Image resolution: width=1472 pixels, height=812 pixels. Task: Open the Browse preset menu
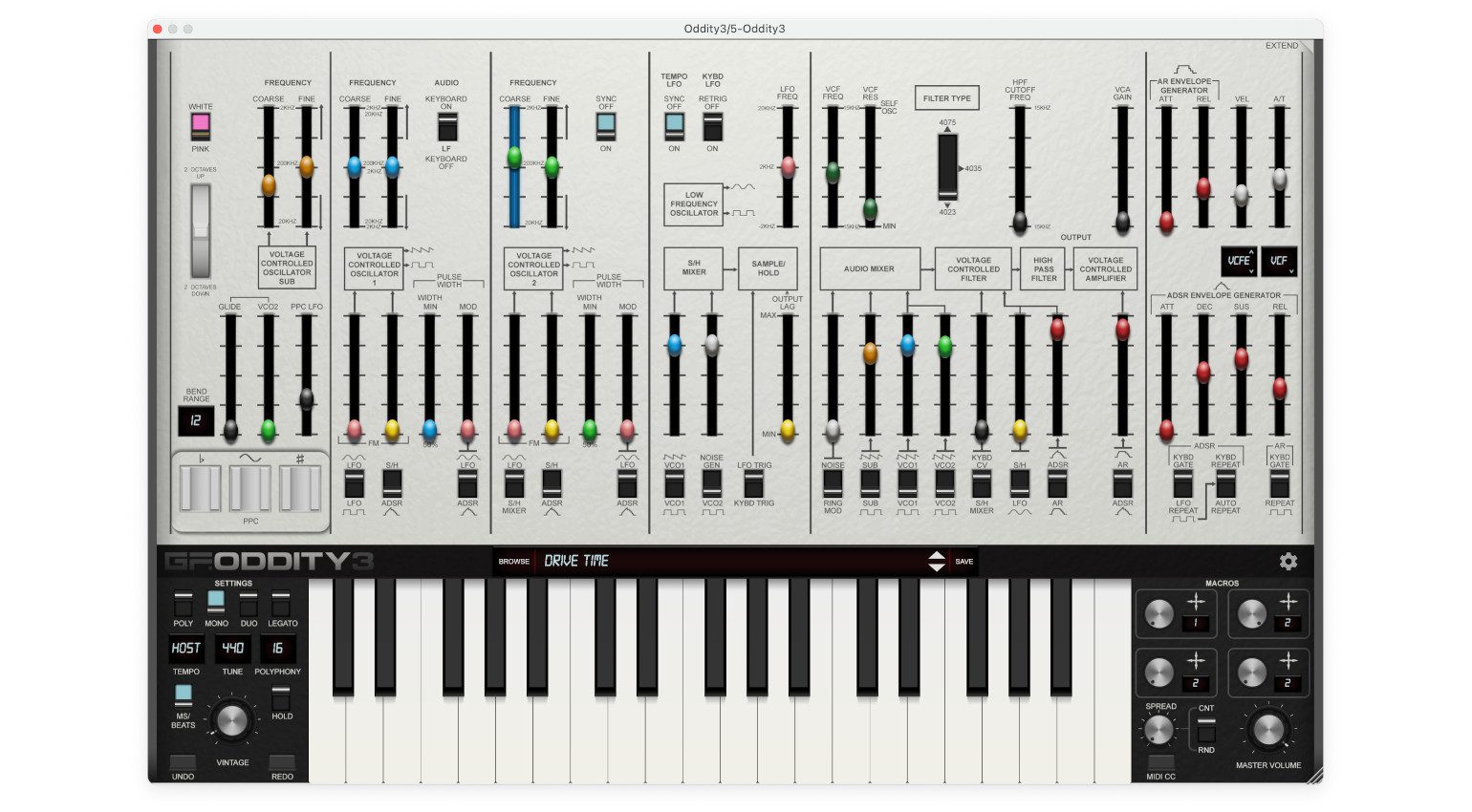click(513, 562)
